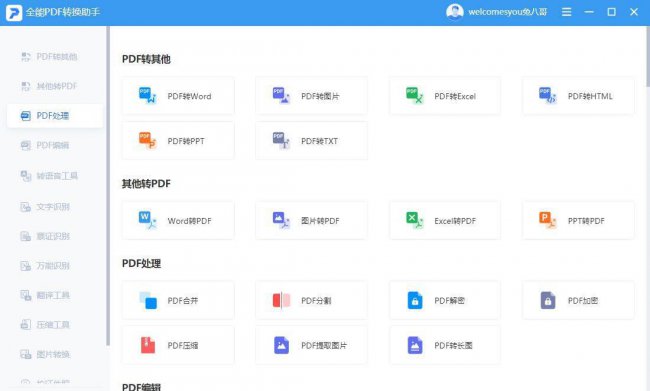Go to 图片转换 in the sidebar
650x391 pixels.
click(x=55, y=354)
